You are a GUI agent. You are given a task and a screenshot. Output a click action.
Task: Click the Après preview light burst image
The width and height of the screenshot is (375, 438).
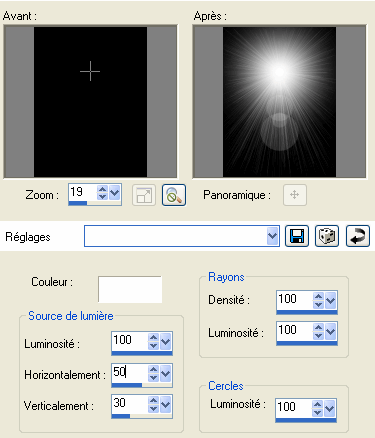tap(279, 102)
